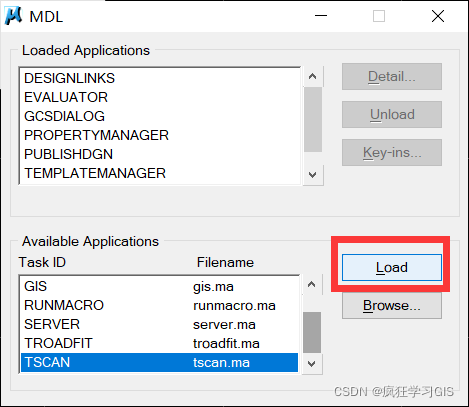Click the MicroStation MDL title bar icon
The image size is (469, 407).
click(x=13, y=16)
